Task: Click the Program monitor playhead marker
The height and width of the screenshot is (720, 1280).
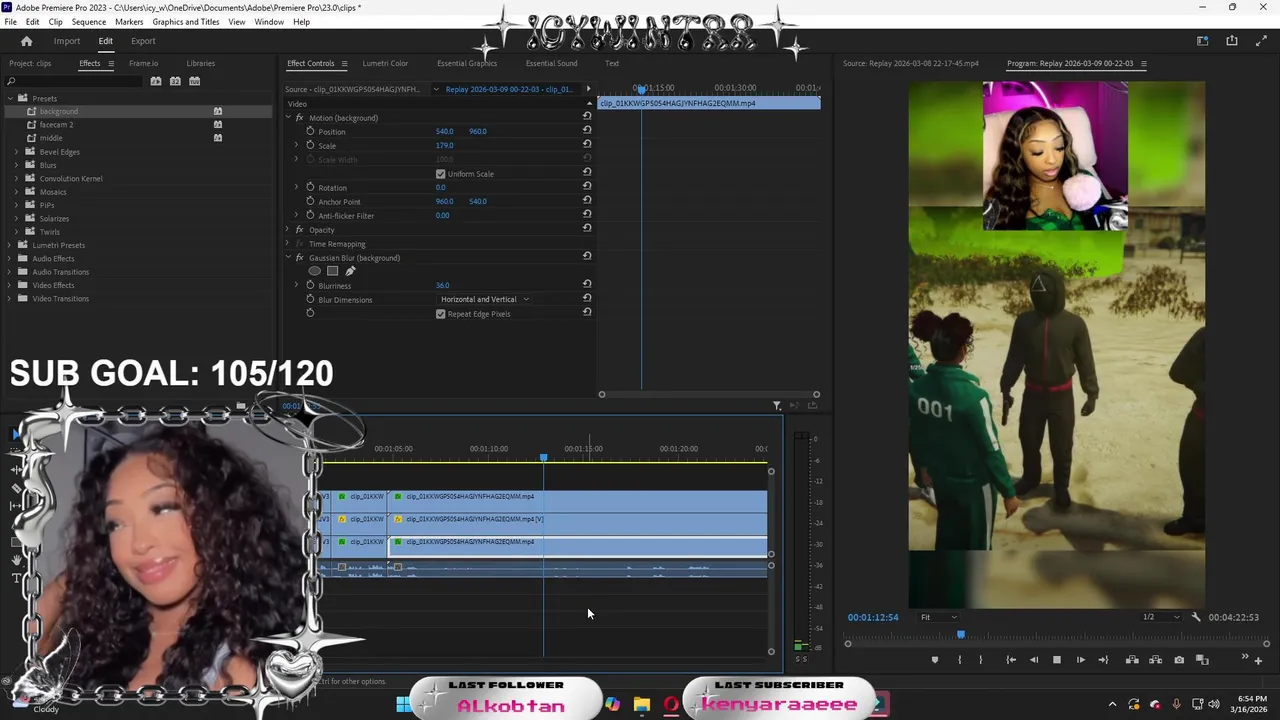Action: [x=961, y=634]
